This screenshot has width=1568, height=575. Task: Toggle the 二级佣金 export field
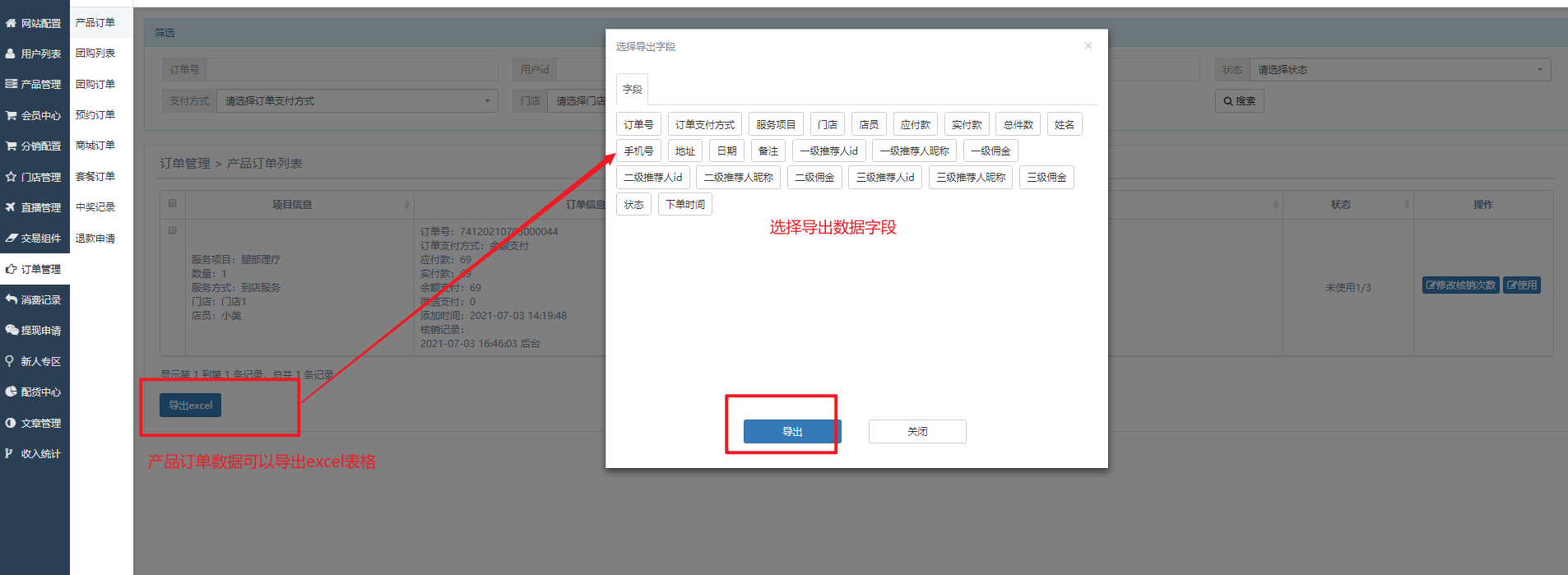click(x=814, y=177)
